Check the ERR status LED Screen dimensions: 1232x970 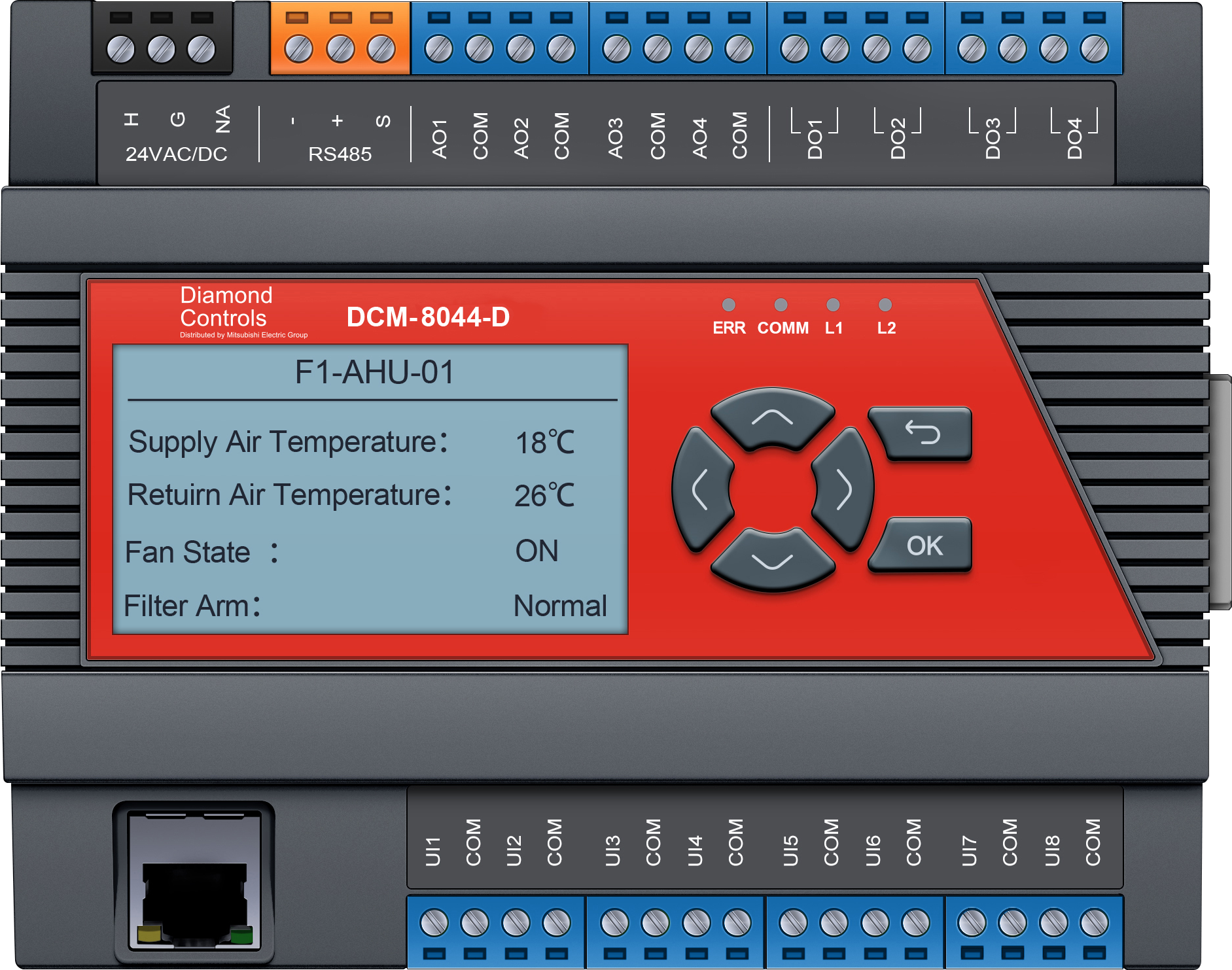(729, 303)
